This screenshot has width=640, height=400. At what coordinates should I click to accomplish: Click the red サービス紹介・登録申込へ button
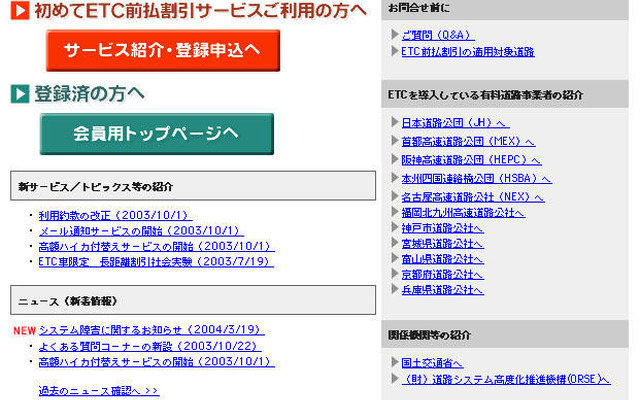[163, 50]
